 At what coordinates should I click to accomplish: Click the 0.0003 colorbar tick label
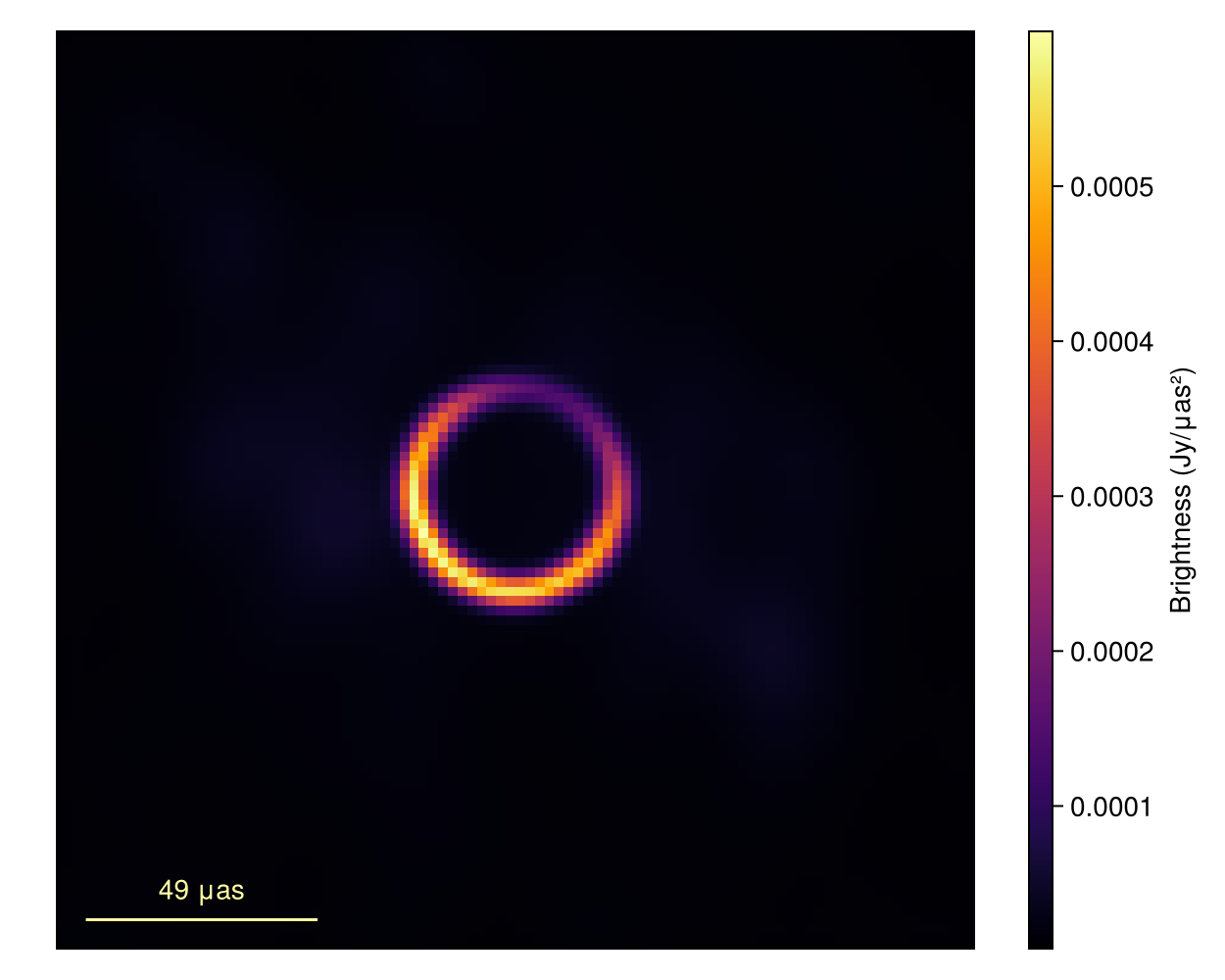click(x=1110, y=497)
